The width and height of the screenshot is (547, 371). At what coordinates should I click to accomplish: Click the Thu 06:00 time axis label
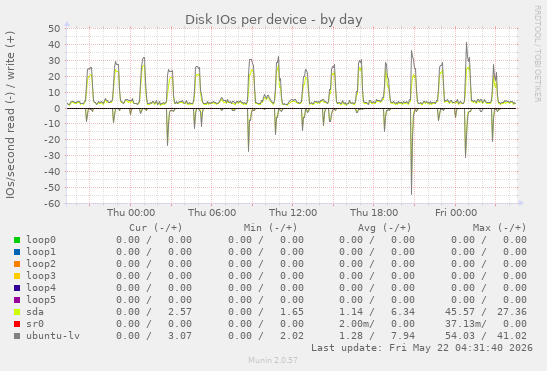pyautogui.click(x=212, y=213)
